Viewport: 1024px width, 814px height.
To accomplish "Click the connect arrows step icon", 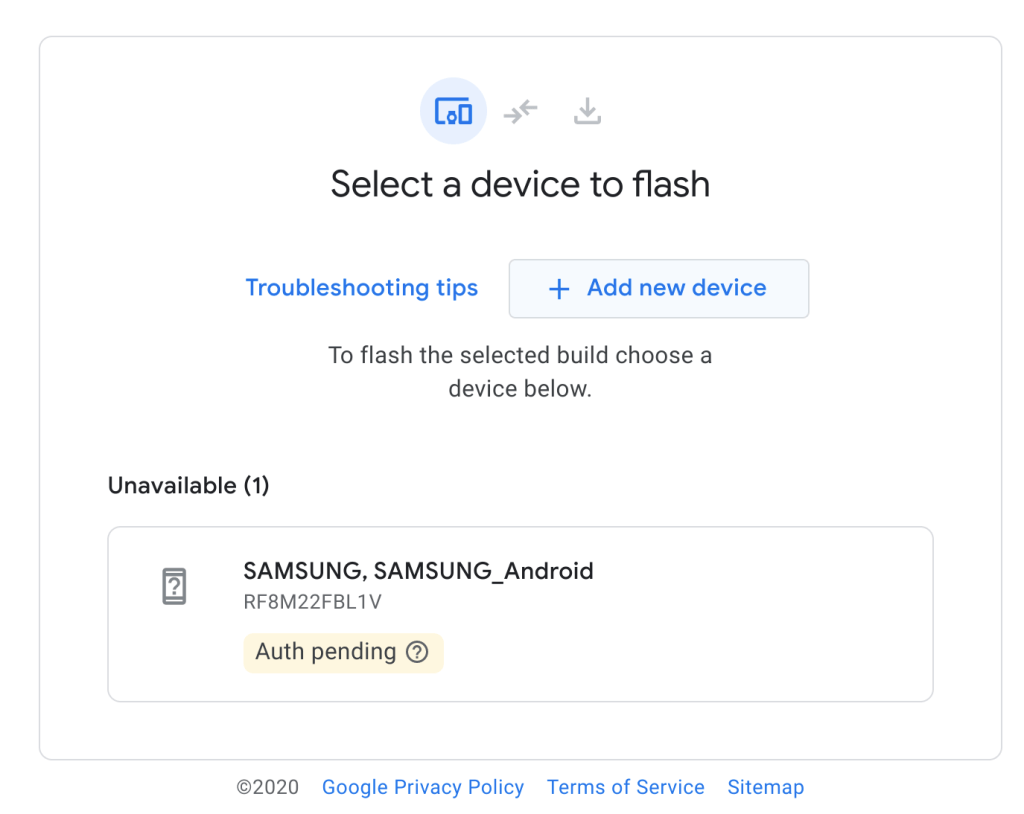I will pos(521,111).
